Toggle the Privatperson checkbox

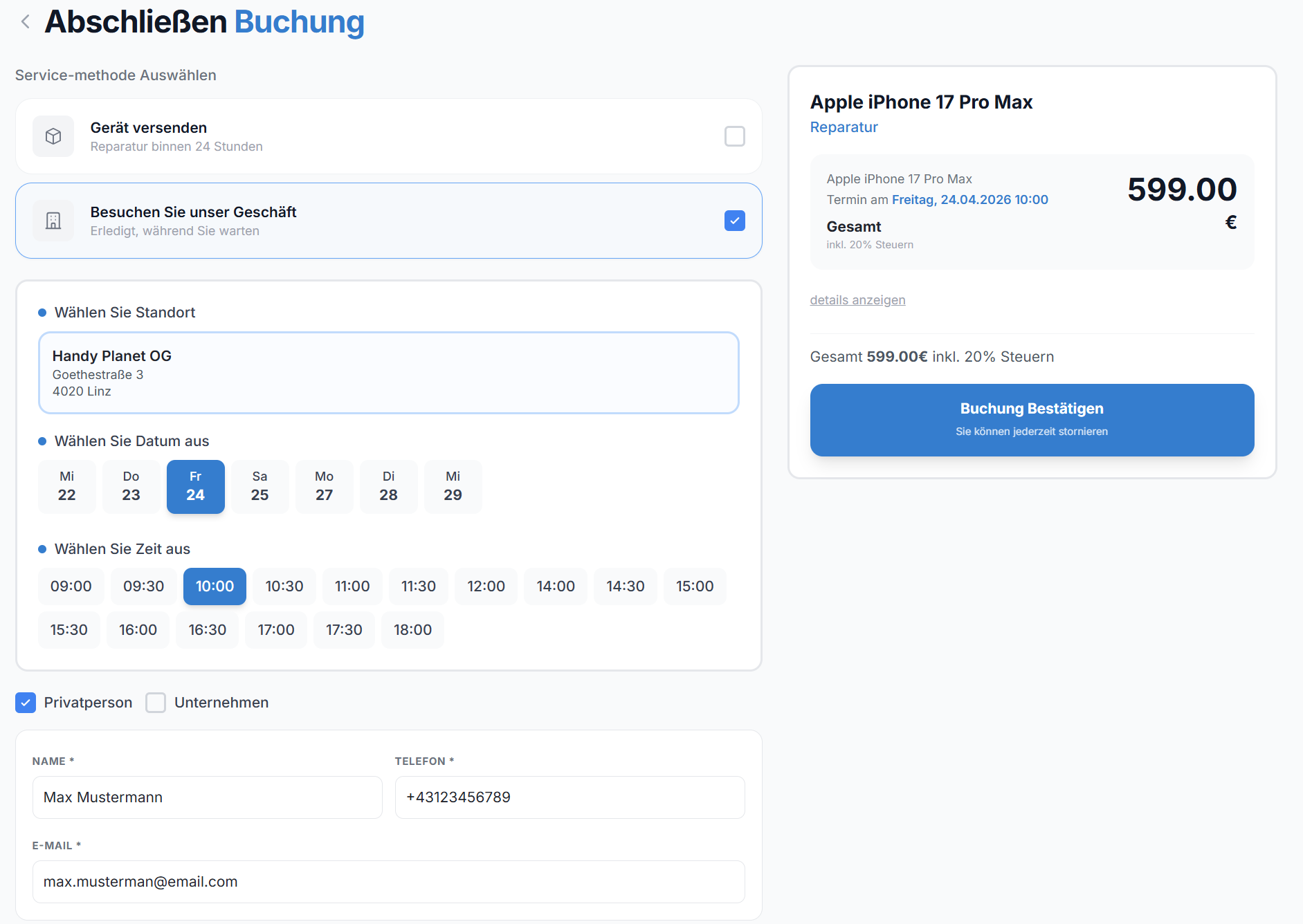[26, 703]
